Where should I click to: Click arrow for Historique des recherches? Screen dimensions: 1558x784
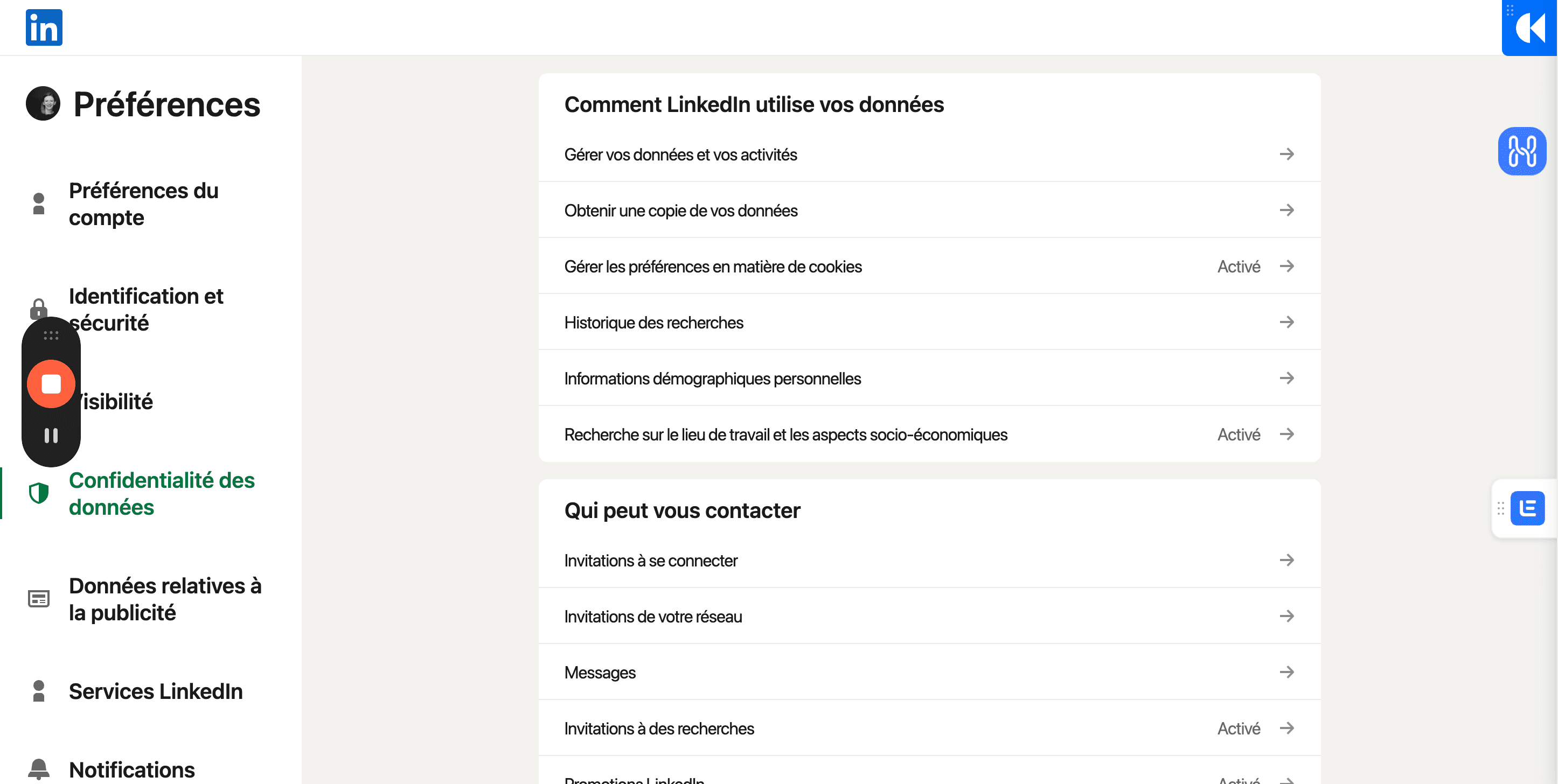pyautogui.click(x=1286, y=321)
